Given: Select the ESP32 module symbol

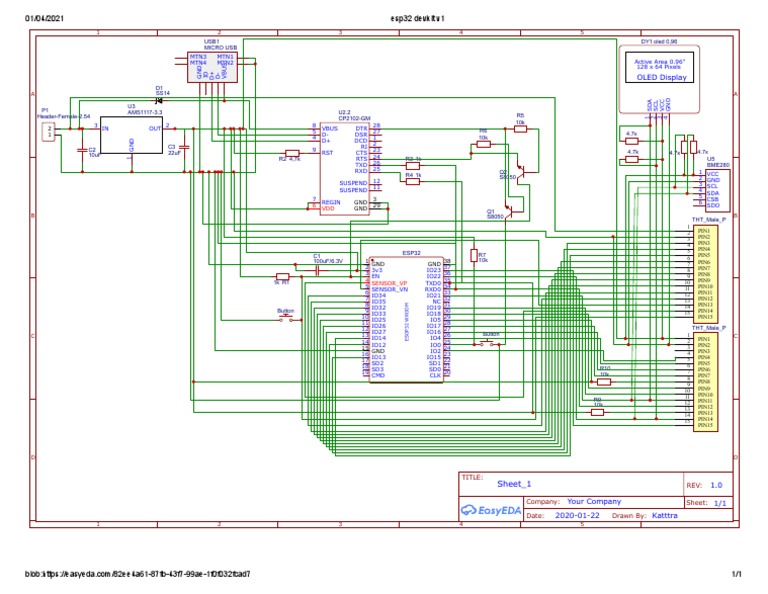Looking at the screenshot, I should coord(406,318).
